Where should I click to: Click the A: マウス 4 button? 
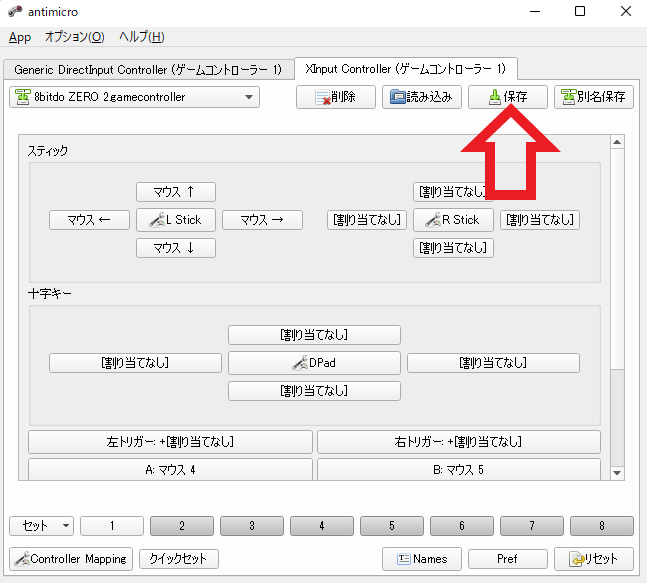click(170, 470)
